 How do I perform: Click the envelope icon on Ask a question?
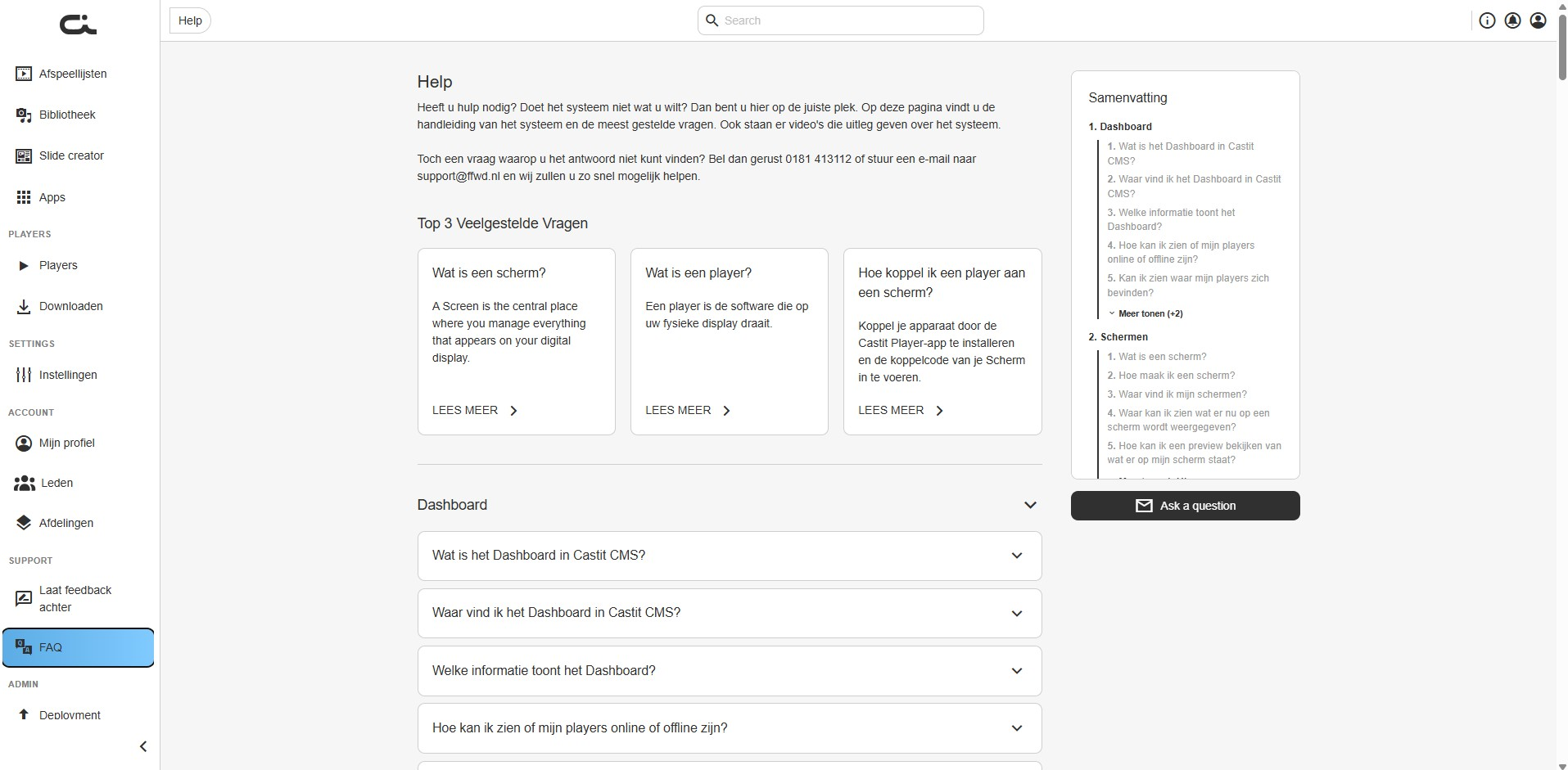click(x=1144, y=506)
